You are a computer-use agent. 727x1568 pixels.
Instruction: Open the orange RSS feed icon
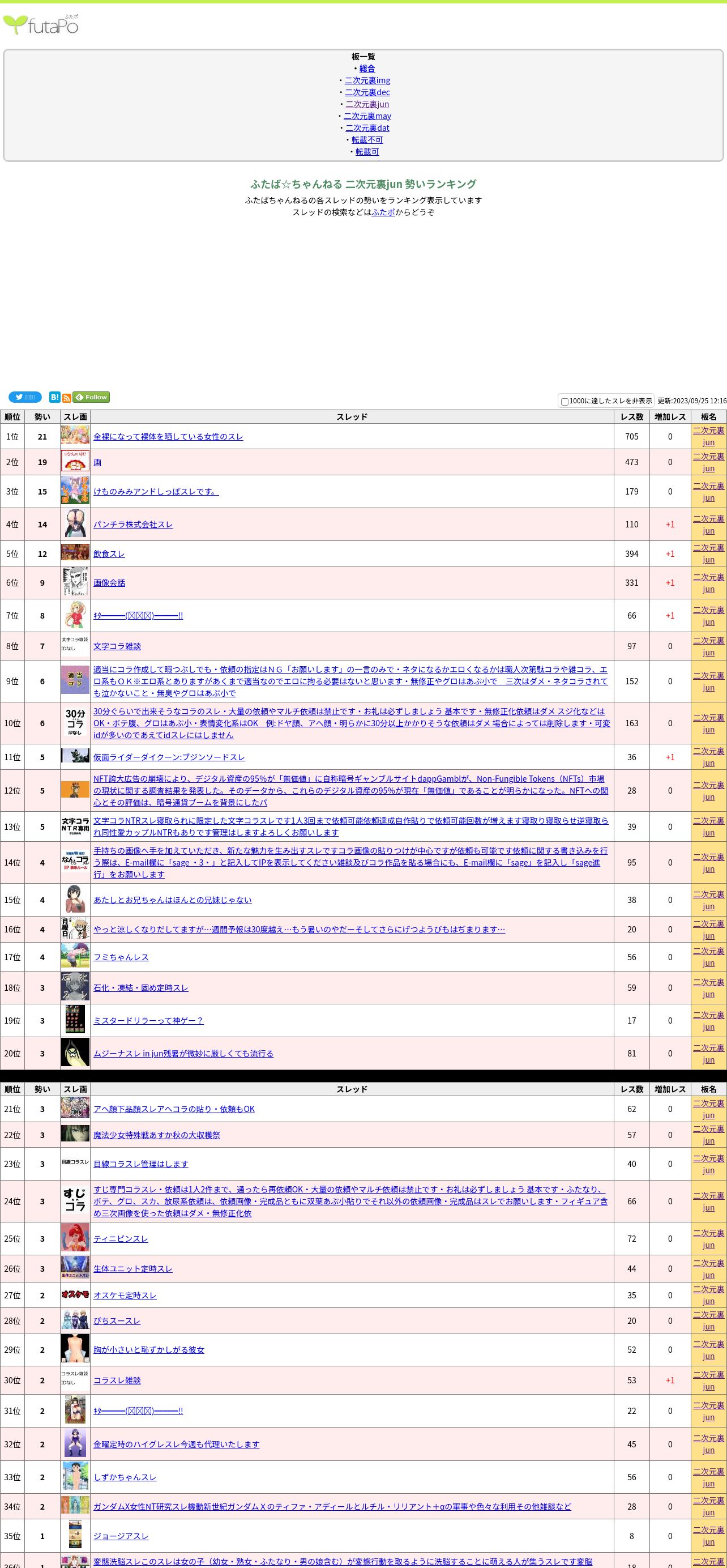pos(66,398)
